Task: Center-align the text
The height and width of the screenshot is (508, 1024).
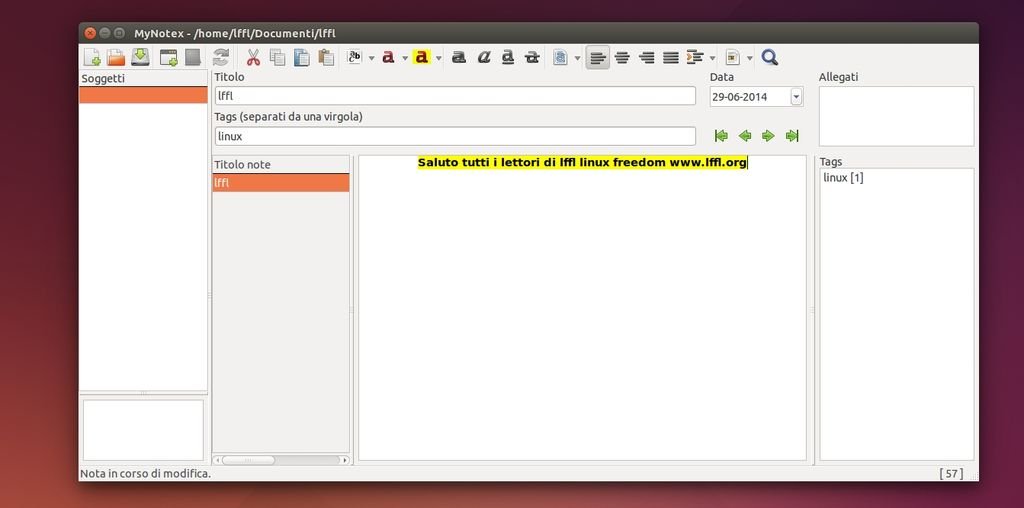Action: [x=622, y=58]
